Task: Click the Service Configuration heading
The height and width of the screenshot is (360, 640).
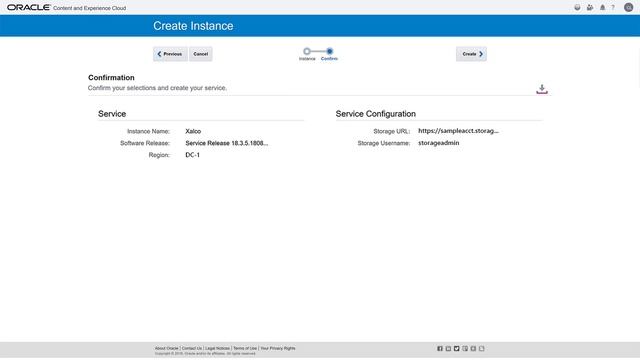Action: [376, 114]
